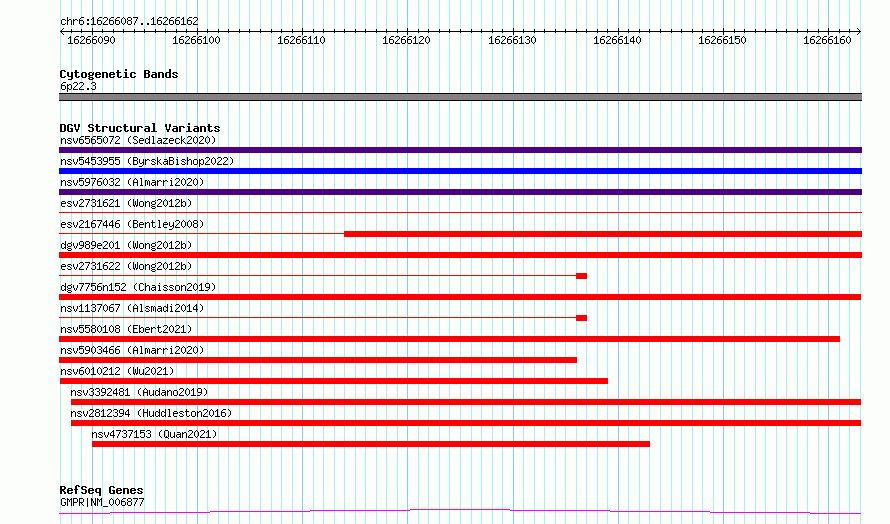Image resolution: width=890 pixels, height=524 pixels.
Task: Select the small red block of nsv1137067
Action: click(581, 318)
